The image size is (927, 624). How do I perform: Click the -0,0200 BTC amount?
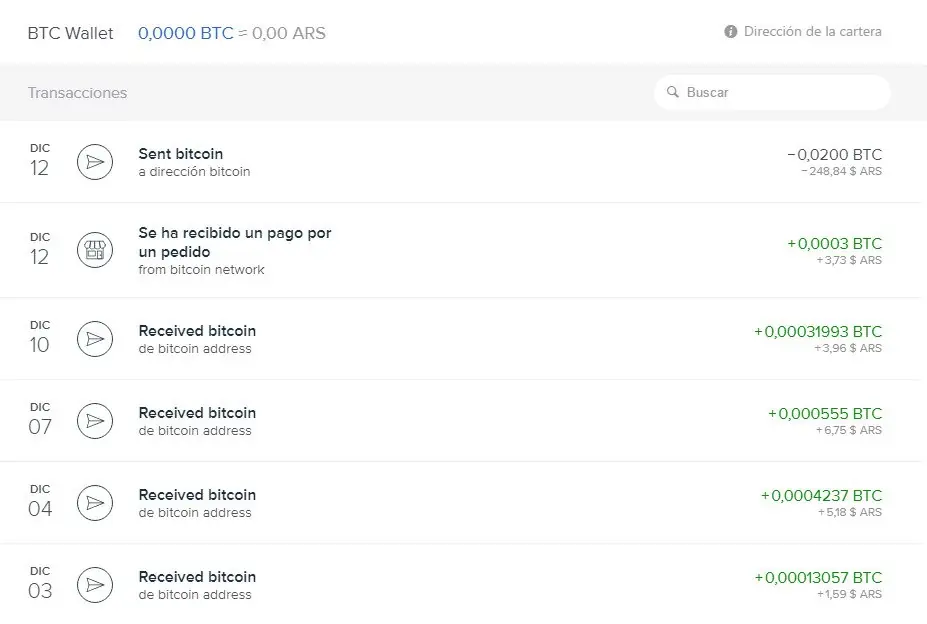point(835,155)
